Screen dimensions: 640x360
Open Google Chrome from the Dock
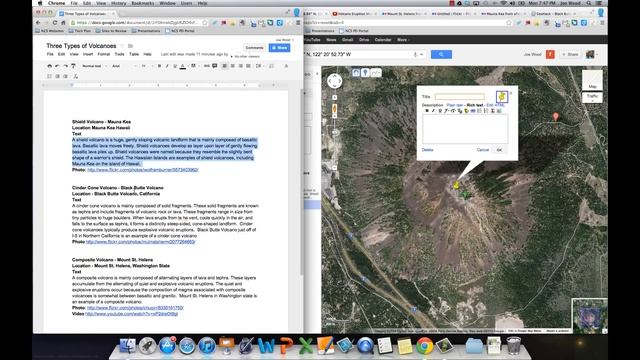click(424, 346)
